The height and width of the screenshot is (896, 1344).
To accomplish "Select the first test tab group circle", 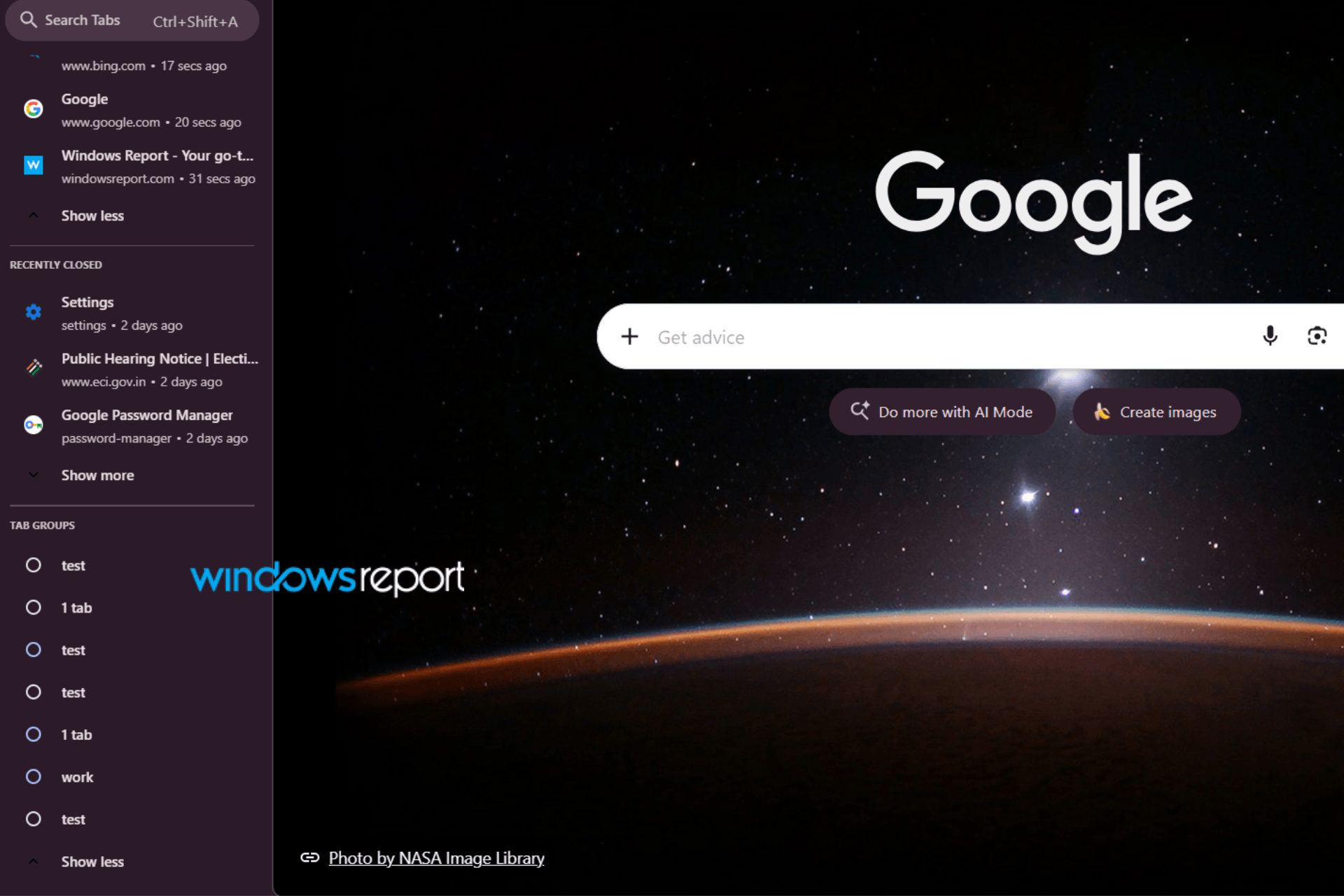I will click(34, 566).
